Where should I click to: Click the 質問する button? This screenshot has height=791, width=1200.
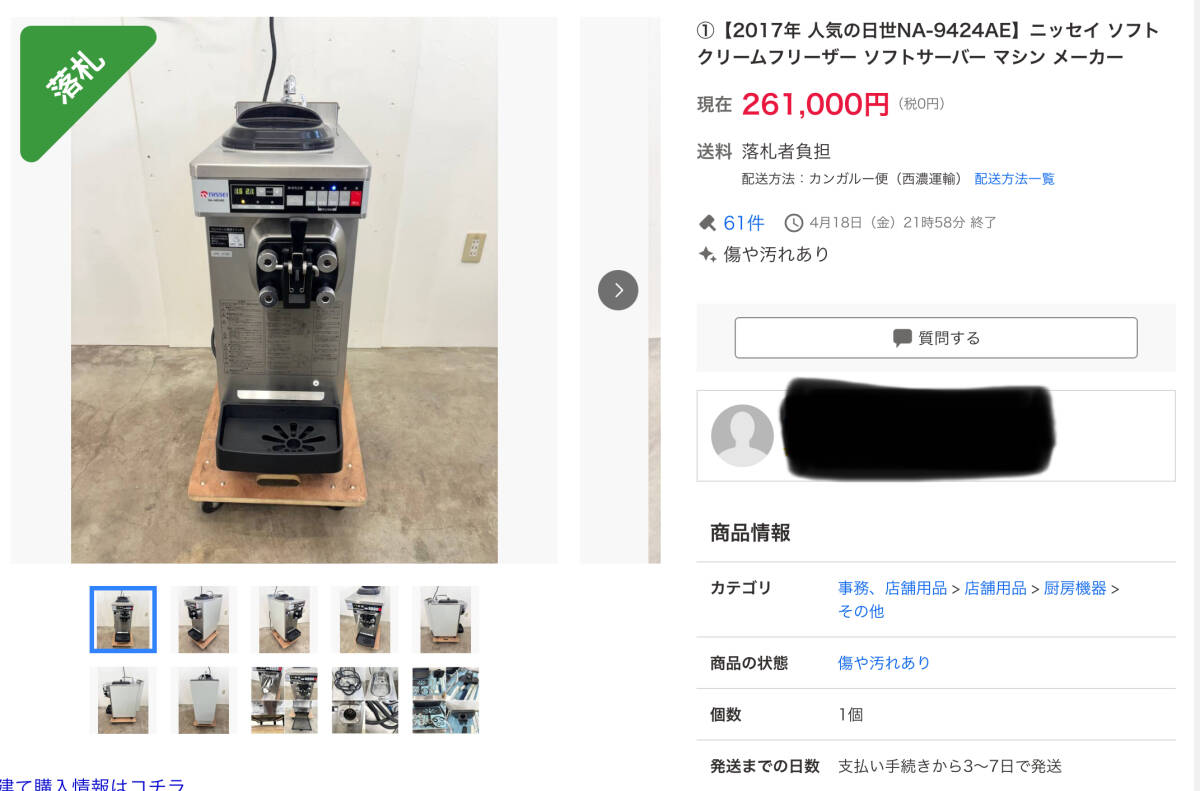pos(936,338)
